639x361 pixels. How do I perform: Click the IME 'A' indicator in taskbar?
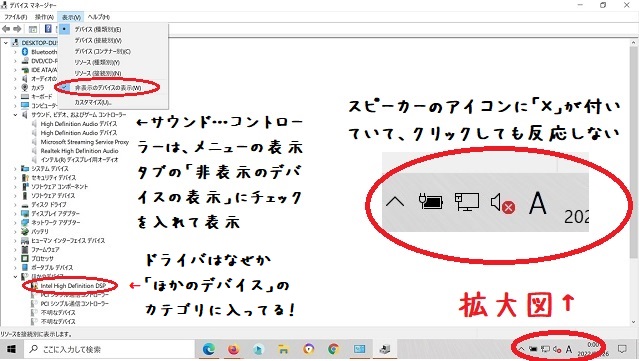tap(569, 349)
